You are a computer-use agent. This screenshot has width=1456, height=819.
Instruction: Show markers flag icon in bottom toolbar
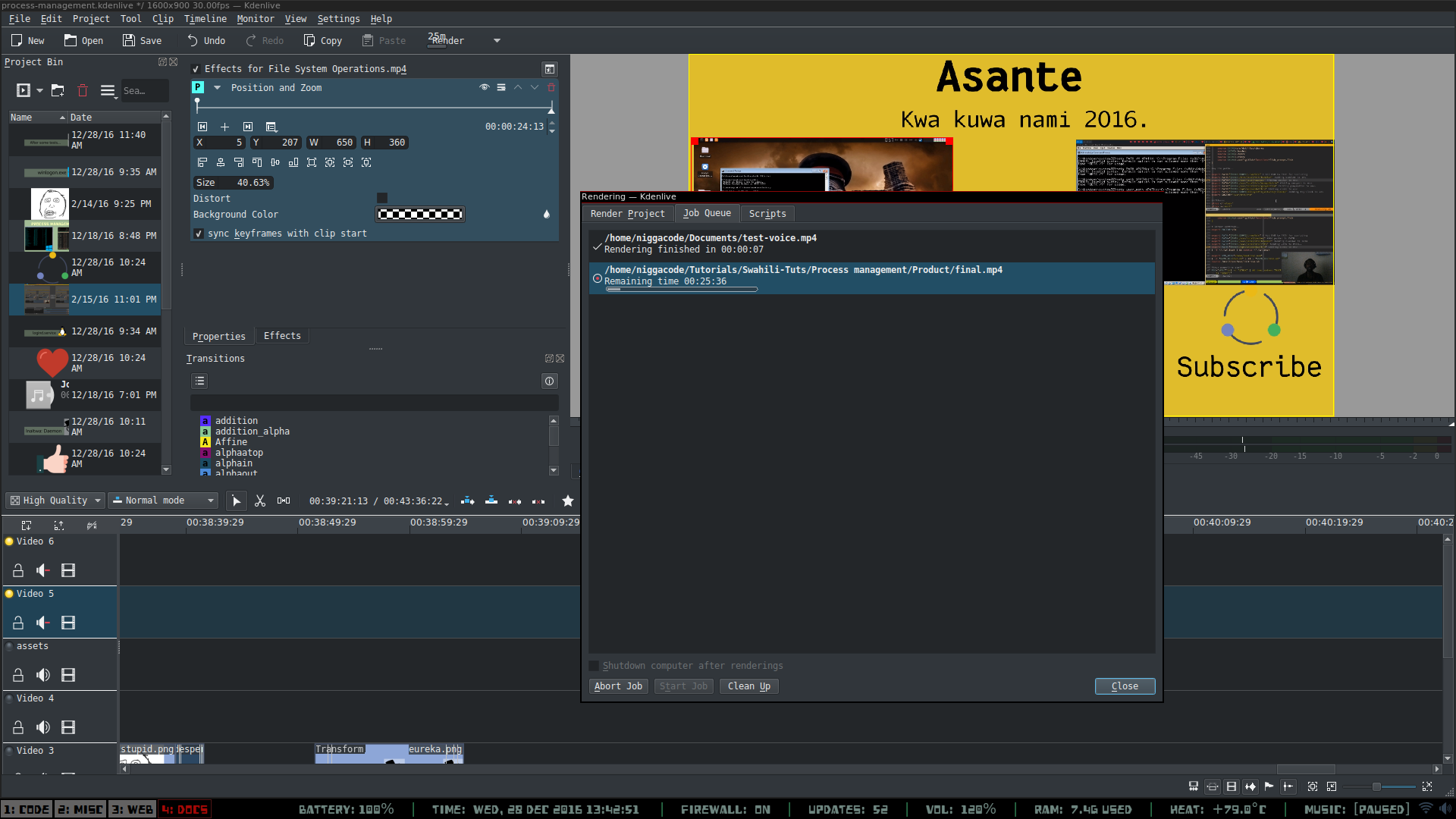click(x=1269, y=786)
